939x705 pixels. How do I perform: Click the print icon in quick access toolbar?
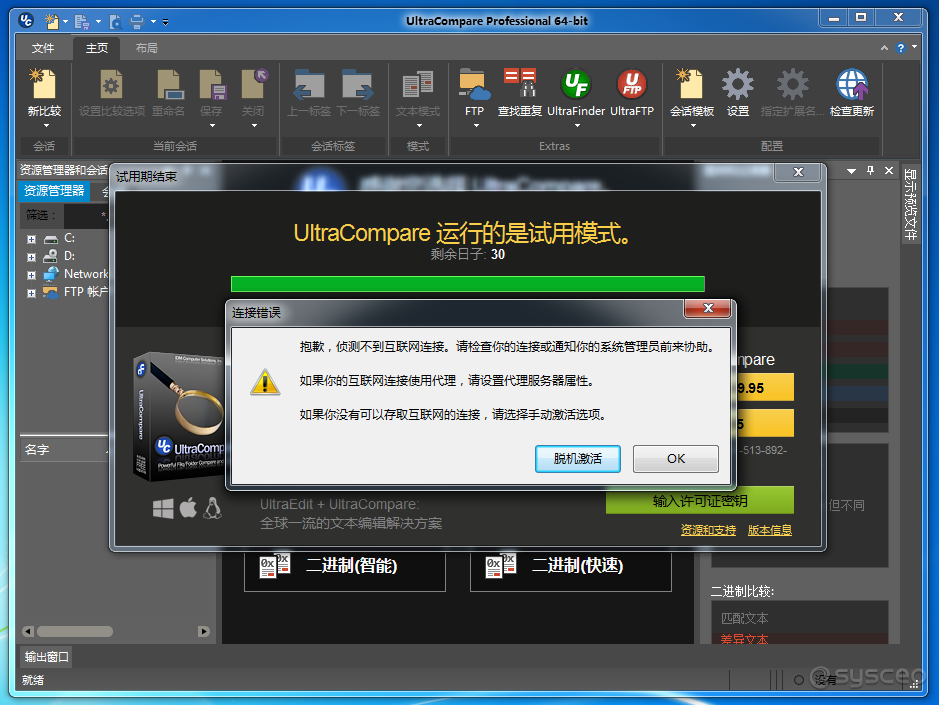[x=137, y=22]
